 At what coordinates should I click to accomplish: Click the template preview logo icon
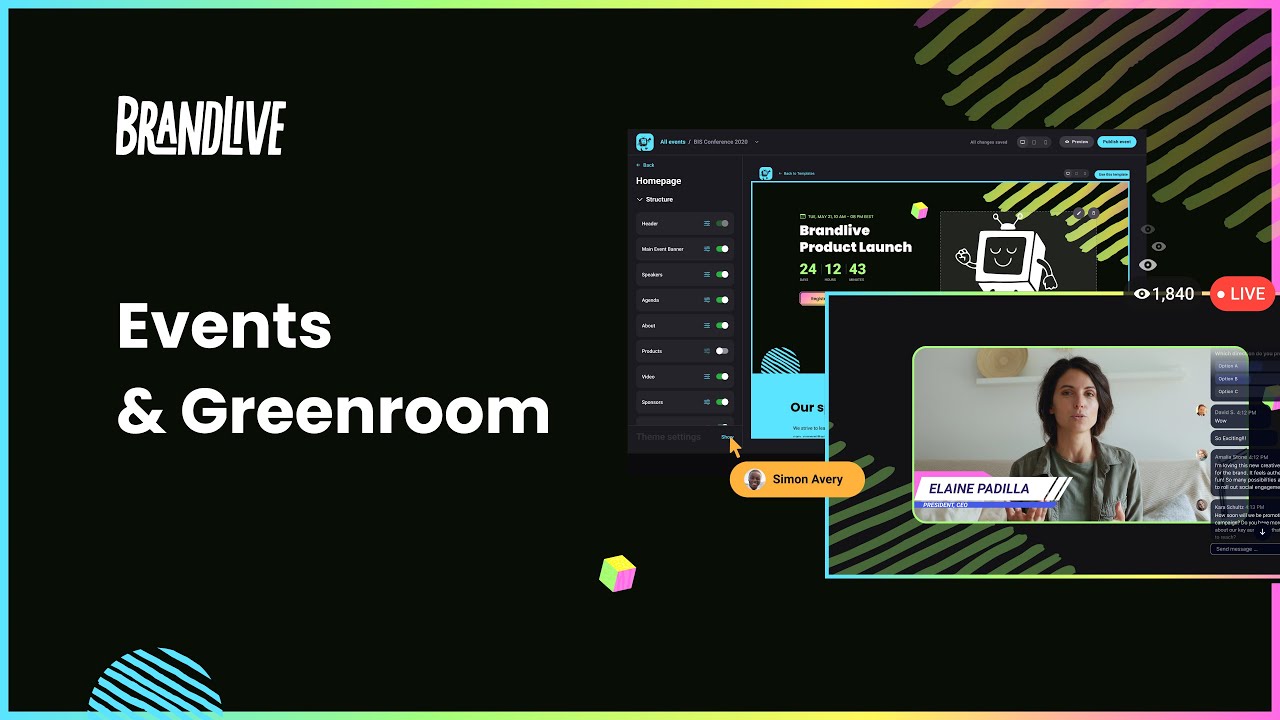766,174
